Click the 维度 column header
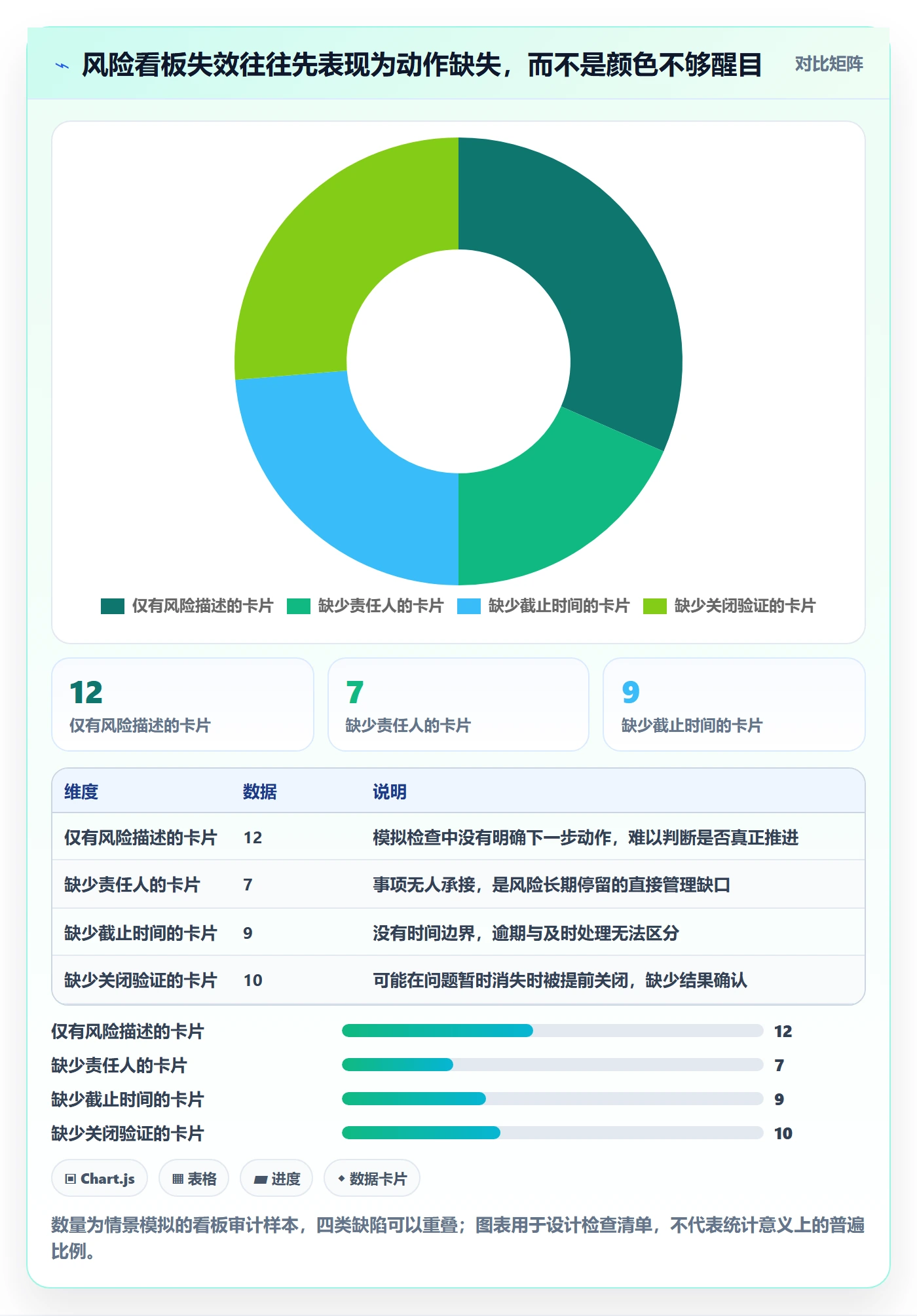This screenshot has width=917, height=1316. 81,792
